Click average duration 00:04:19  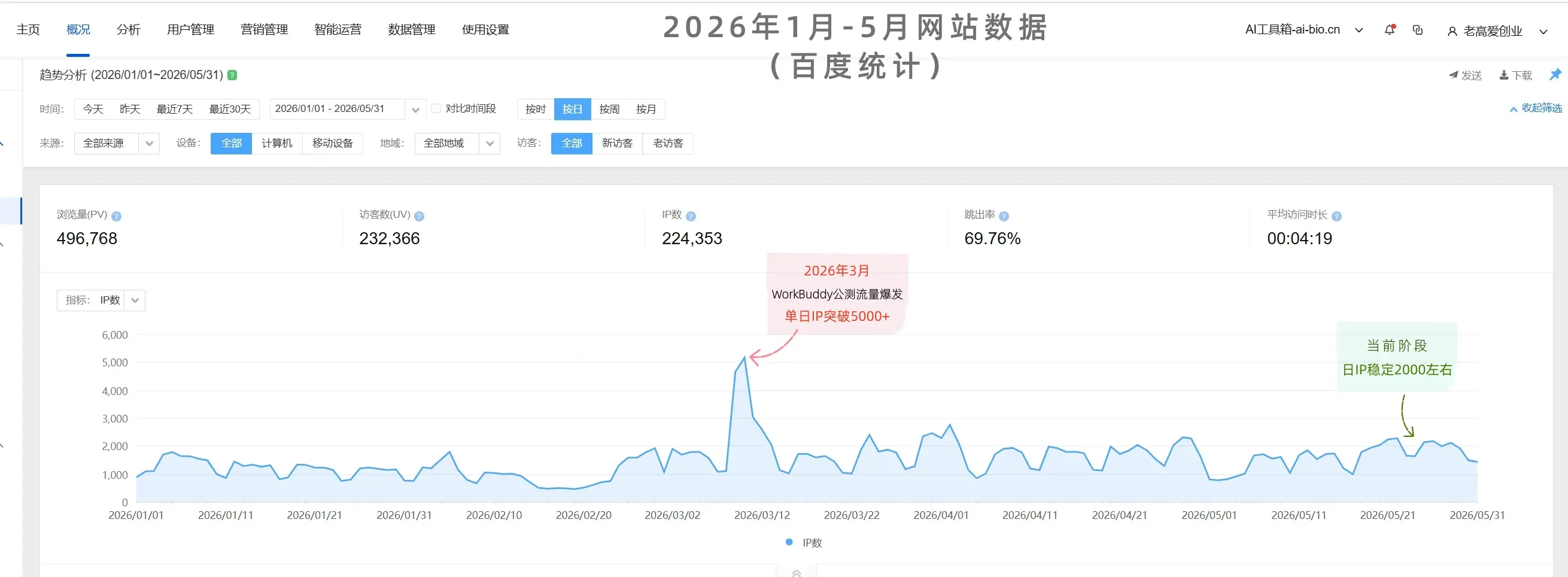tap(1299, 239)
